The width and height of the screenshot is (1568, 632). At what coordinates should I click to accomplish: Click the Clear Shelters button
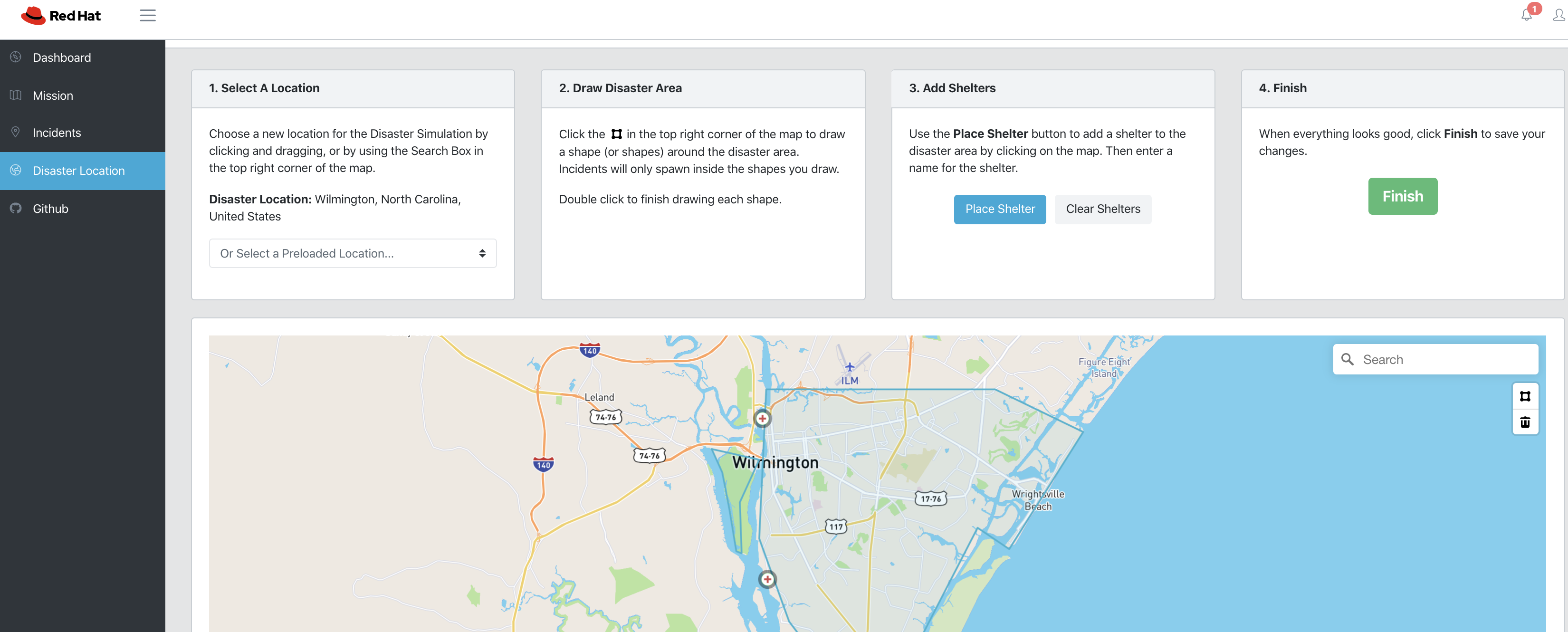click(1102, 209)
